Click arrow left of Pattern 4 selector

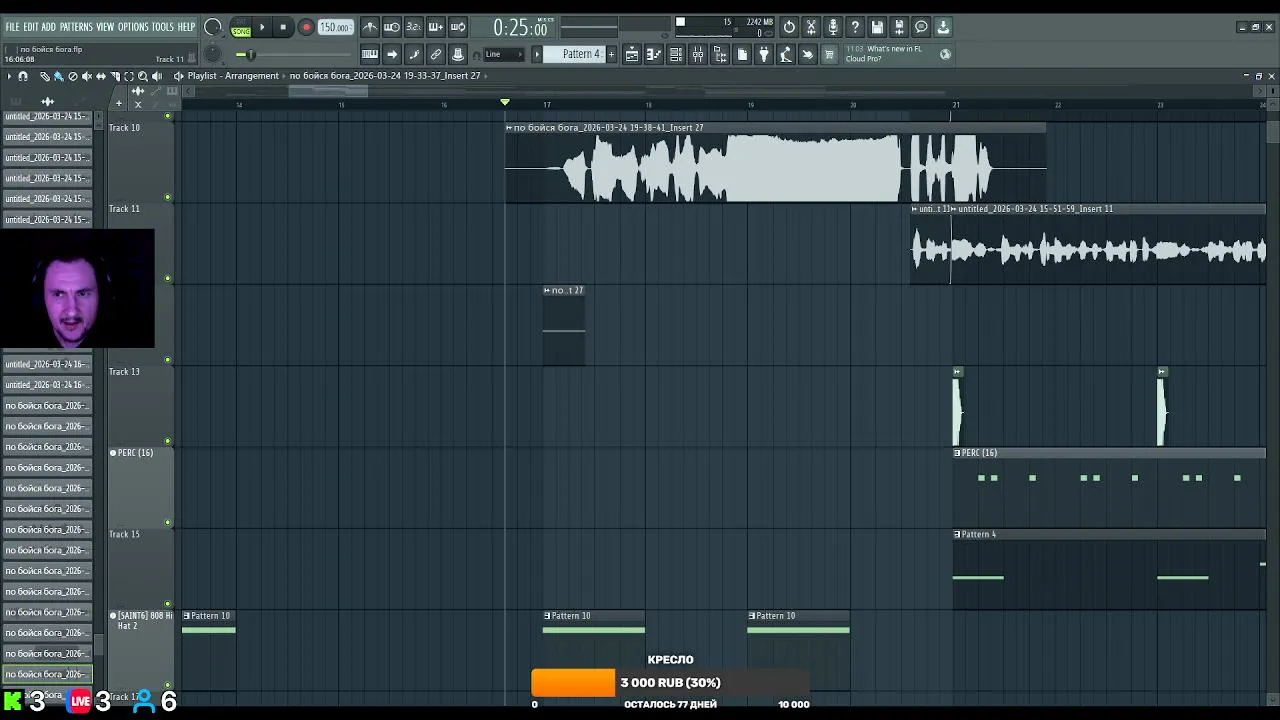(537, 54)
